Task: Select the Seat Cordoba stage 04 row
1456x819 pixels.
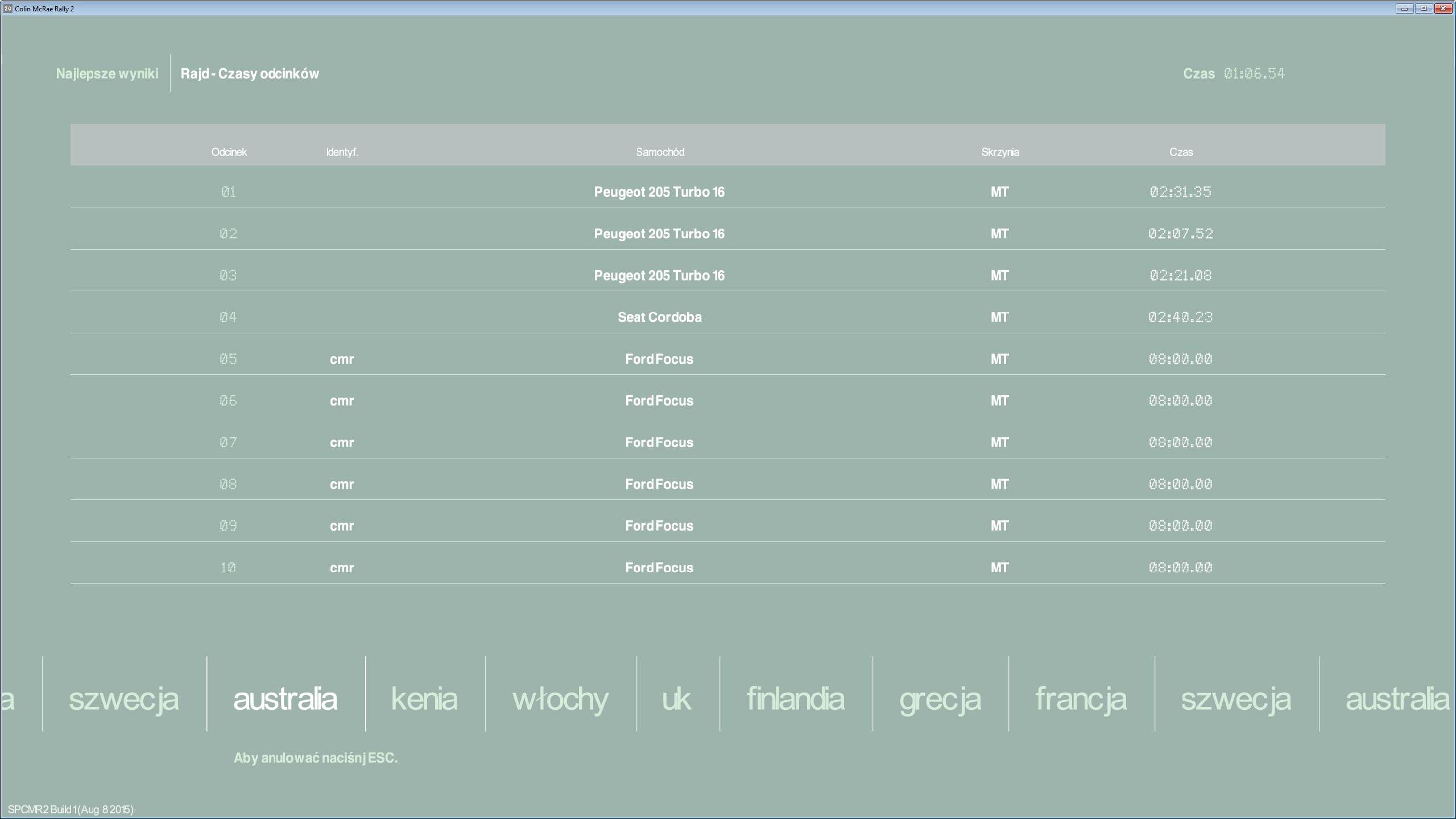Action: tap(659, 317)
